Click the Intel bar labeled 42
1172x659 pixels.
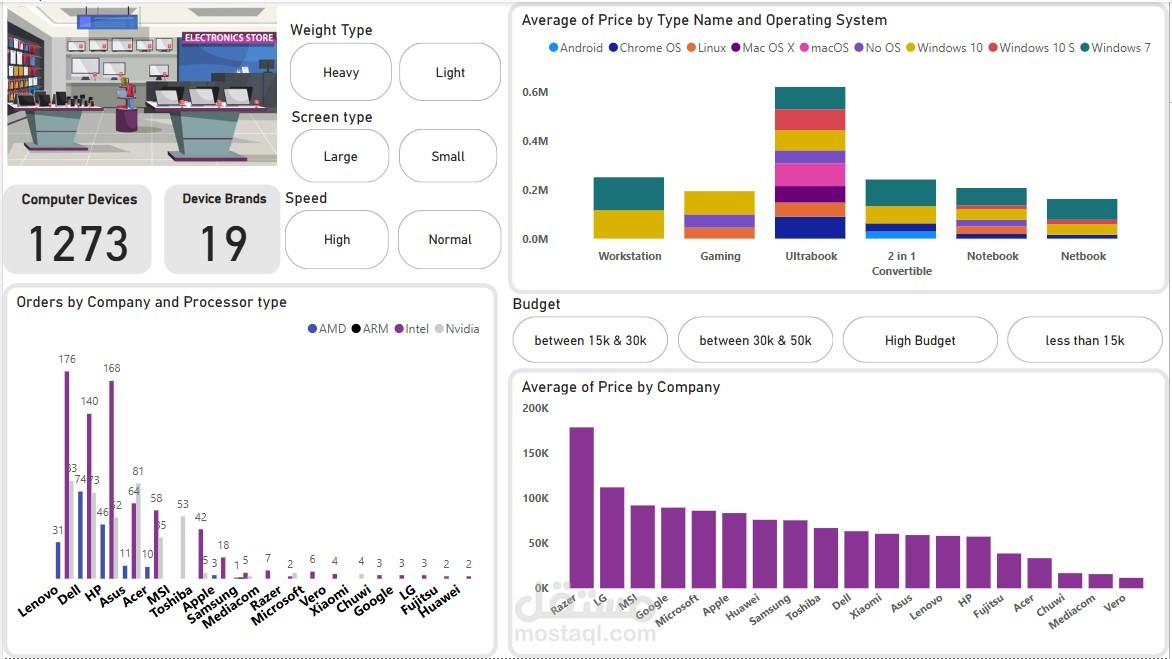click(200, 554)
